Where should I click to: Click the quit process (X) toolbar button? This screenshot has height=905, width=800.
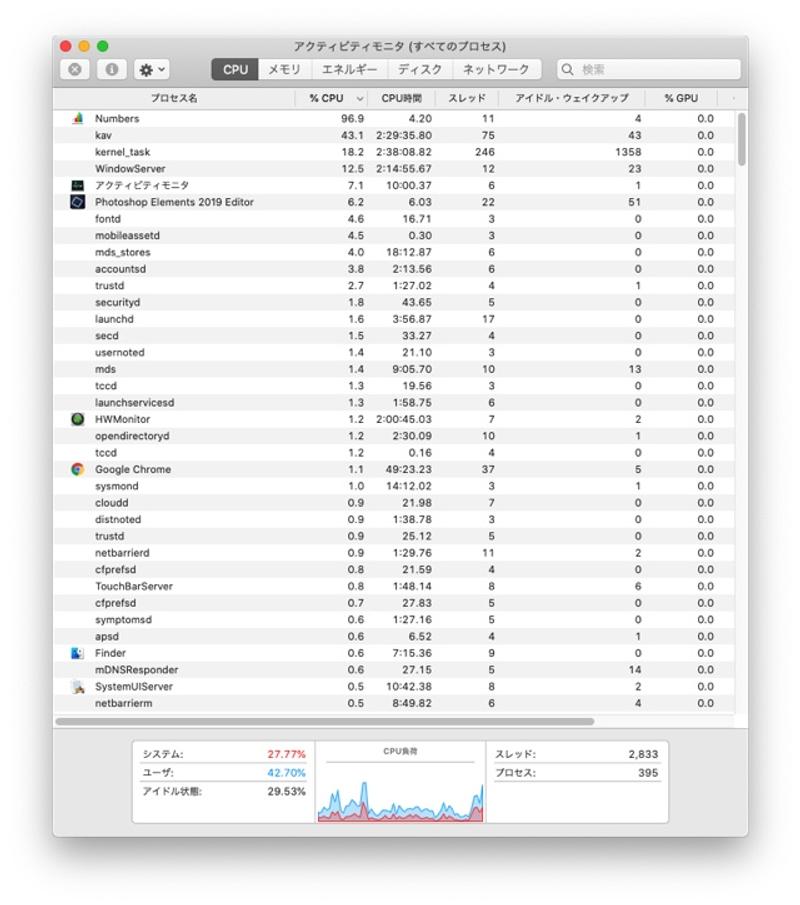tap(74, 70)
